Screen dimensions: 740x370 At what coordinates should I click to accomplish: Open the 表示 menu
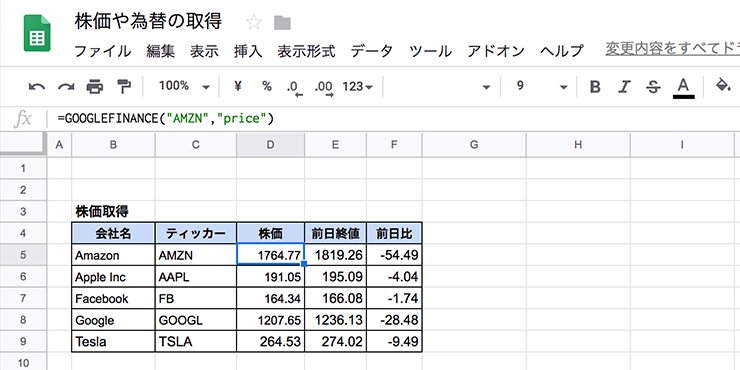tap(204, 51)
